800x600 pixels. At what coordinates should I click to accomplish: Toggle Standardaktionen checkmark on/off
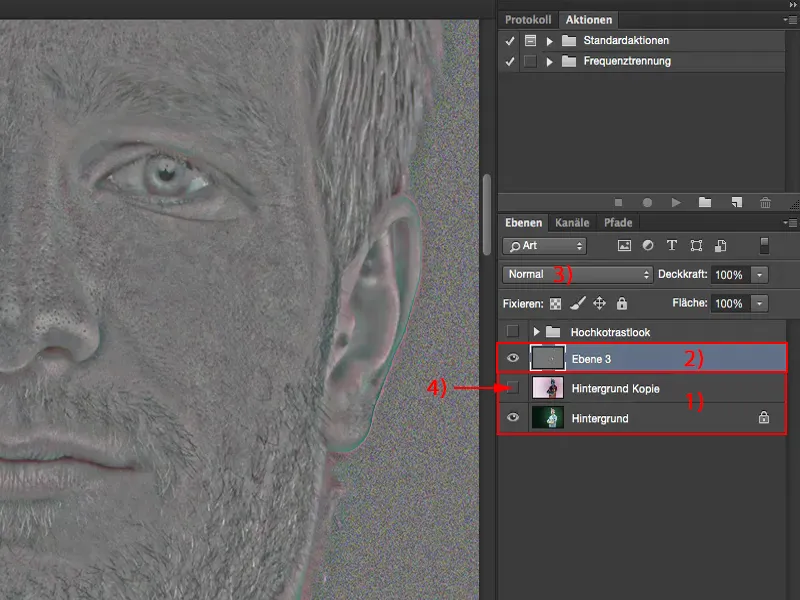point(509,41)
